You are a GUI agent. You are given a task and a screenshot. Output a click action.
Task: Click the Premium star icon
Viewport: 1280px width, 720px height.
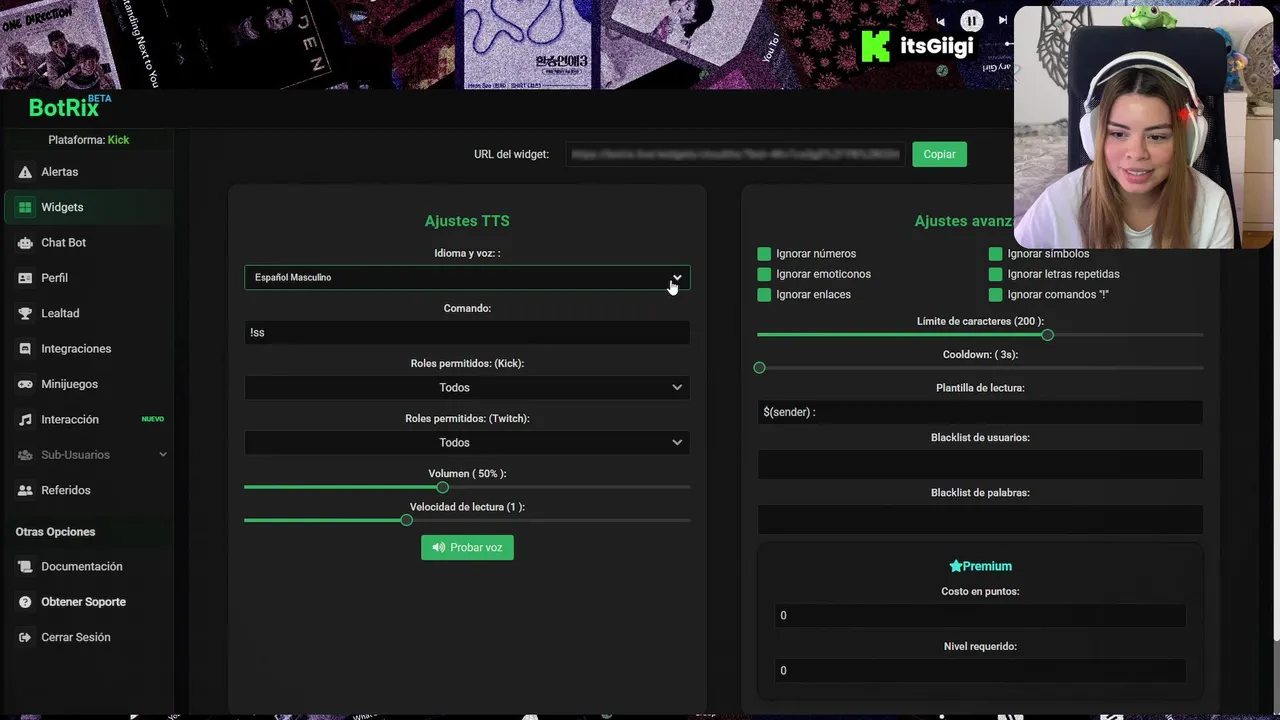955,566
